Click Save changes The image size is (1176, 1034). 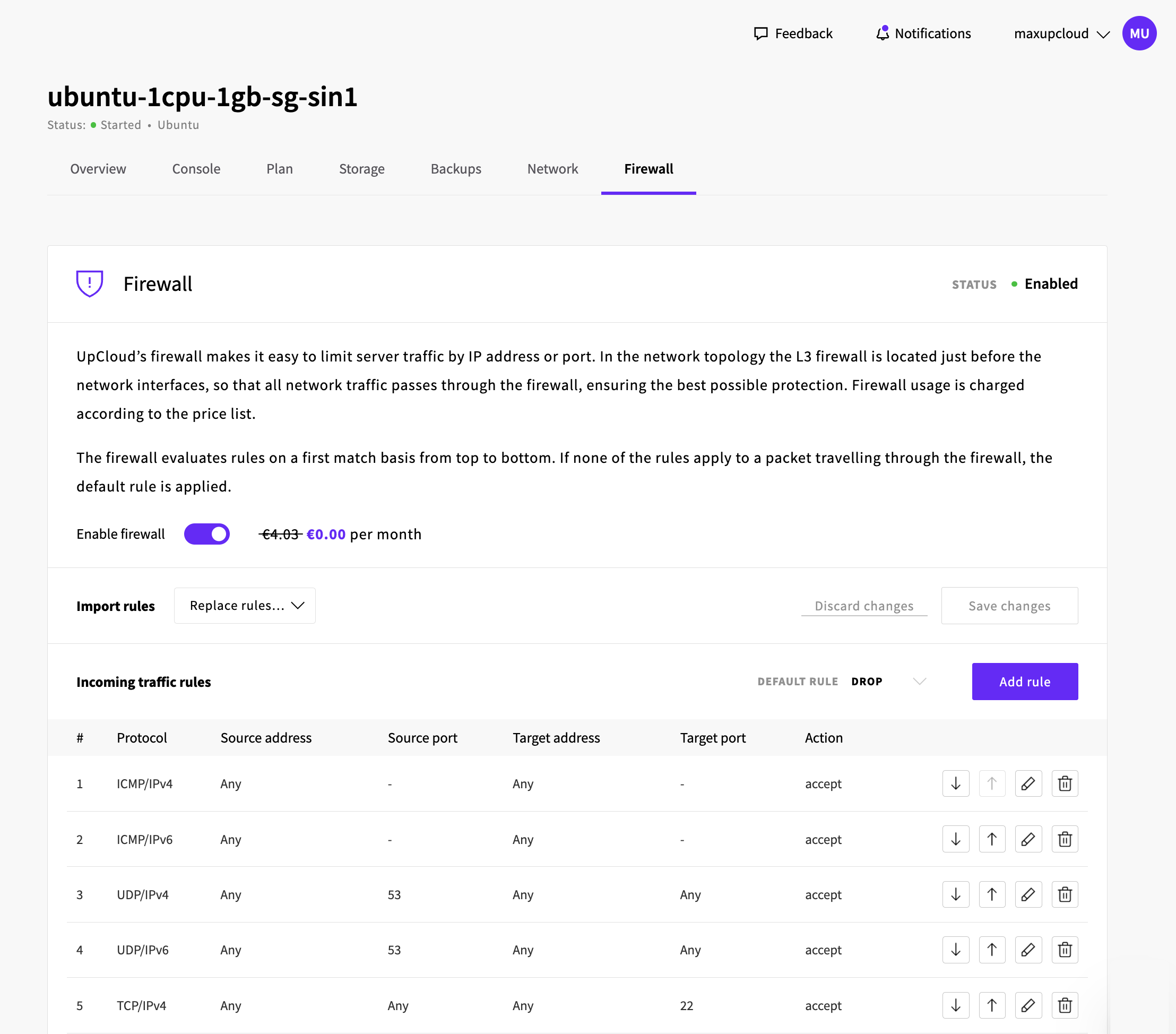point(1009,605)
